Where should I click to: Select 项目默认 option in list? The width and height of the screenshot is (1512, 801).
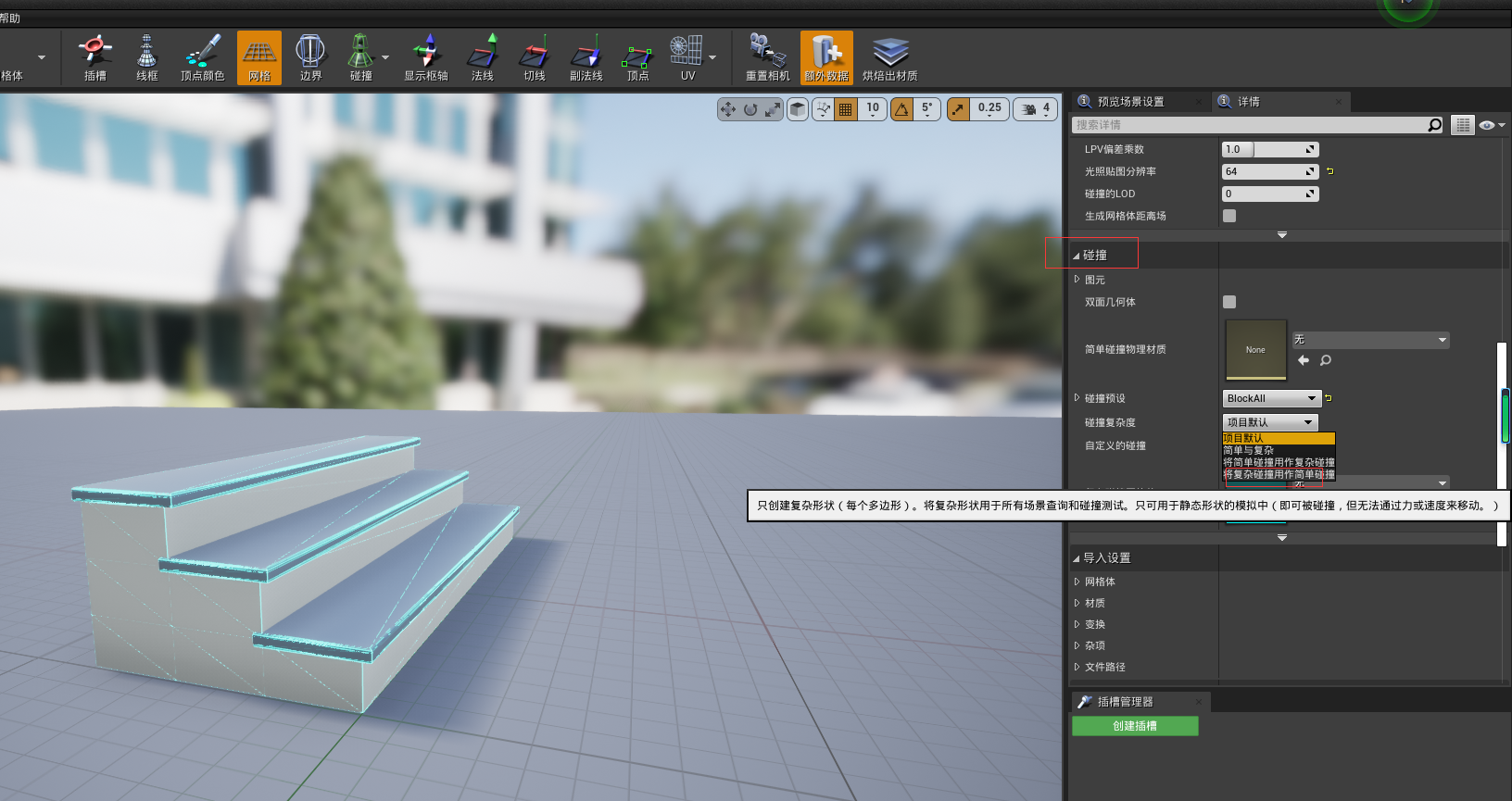(x=1279, y=438)
